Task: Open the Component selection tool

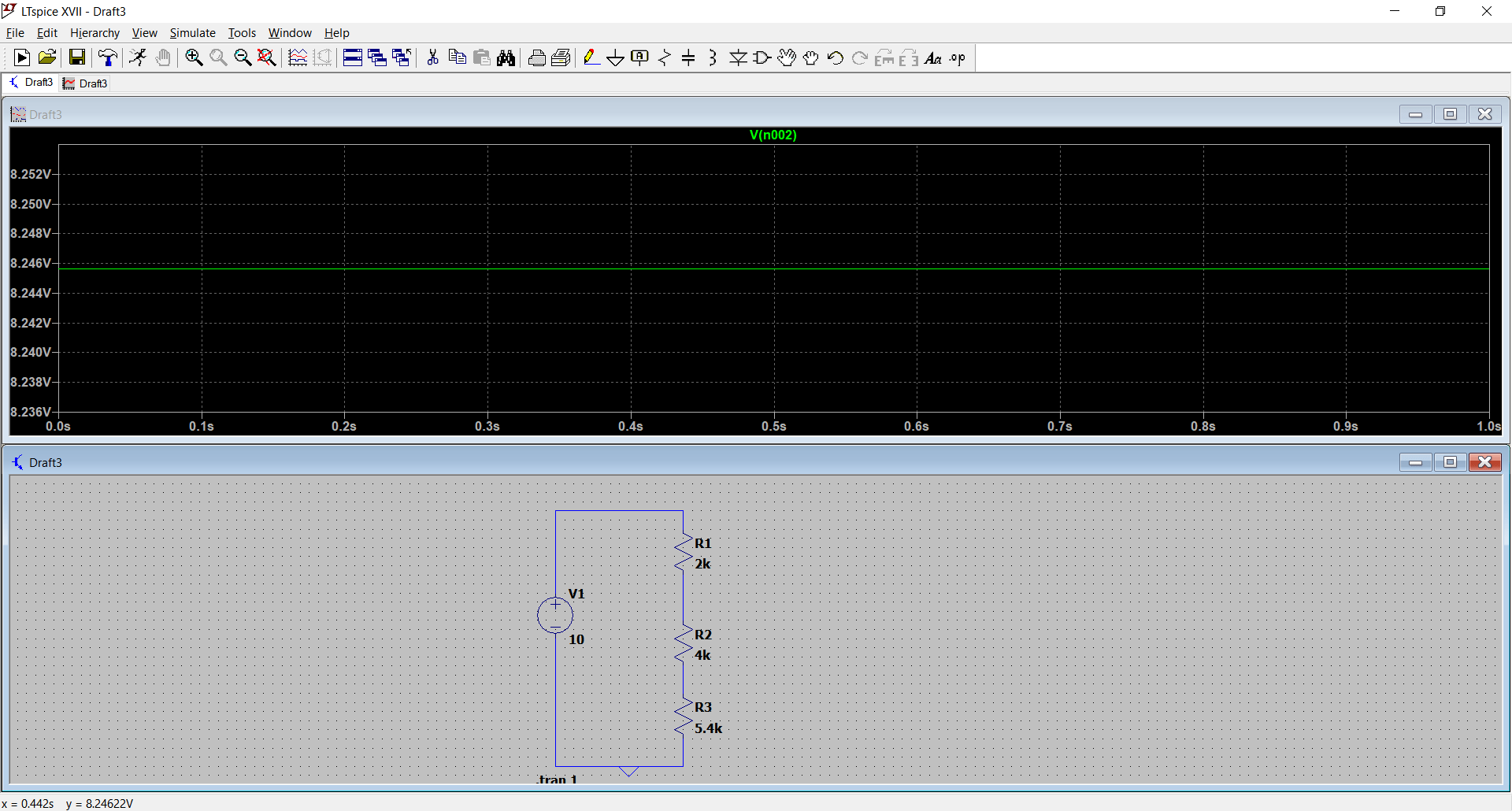Action: pyautogui.click(x=762, y=57)
